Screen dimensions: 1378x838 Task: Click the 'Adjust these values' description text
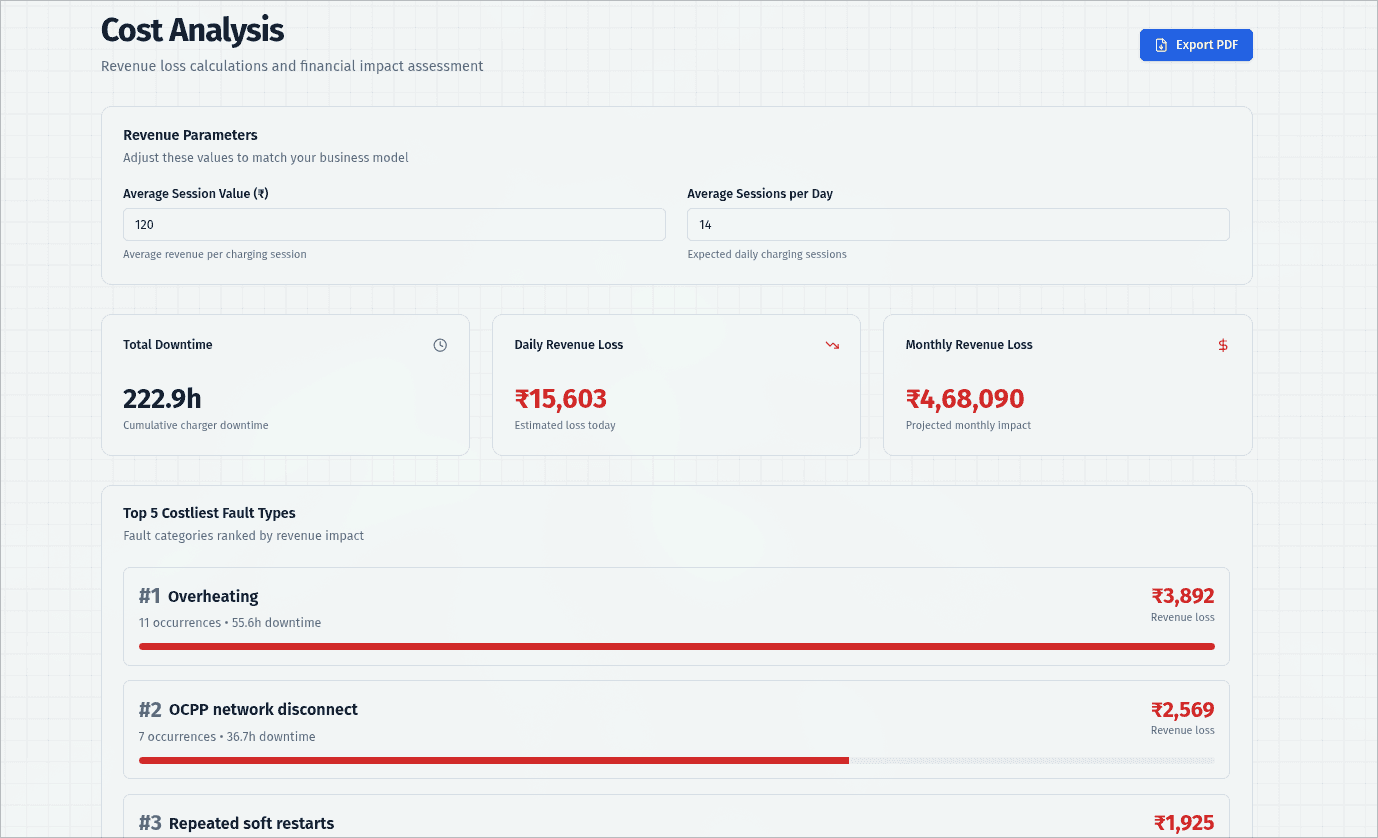(x=266, y=158)
